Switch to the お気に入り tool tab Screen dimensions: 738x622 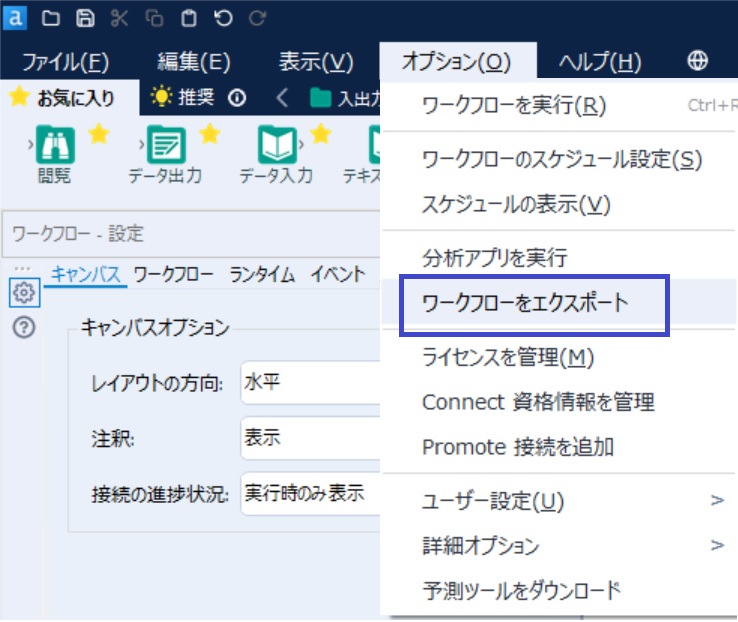coord(70,98)
